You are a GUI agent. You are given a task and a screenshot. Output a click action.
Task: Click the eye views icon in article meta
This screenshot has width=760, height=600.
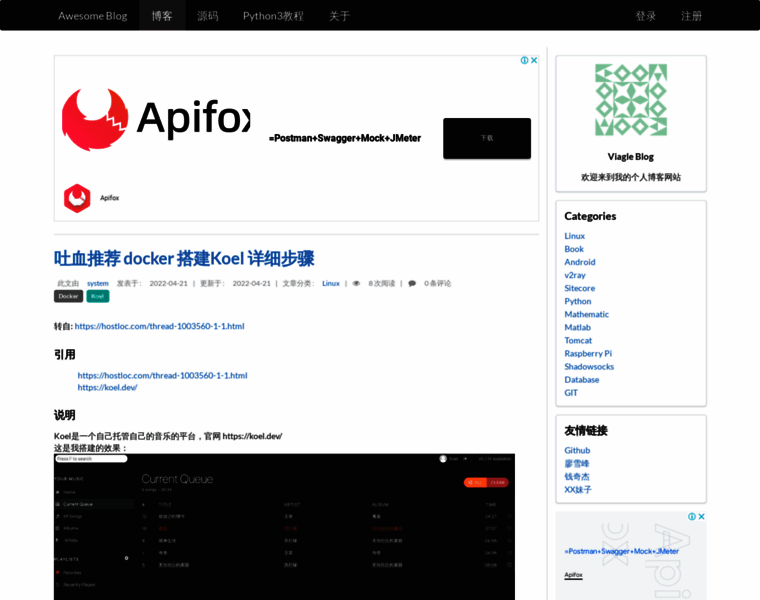356,284
